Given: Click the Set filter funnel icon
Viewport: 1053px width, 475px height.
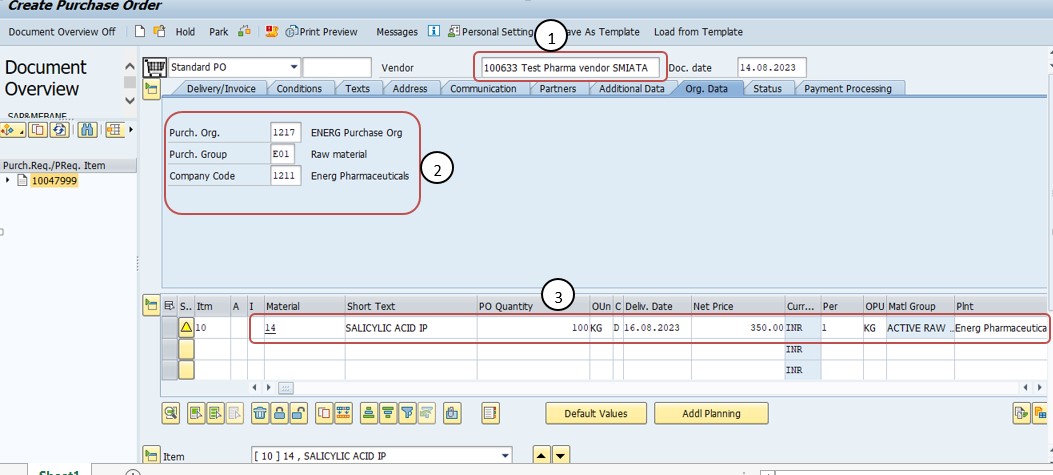Looking at the screenshot, I should click(x=407, y=413).
